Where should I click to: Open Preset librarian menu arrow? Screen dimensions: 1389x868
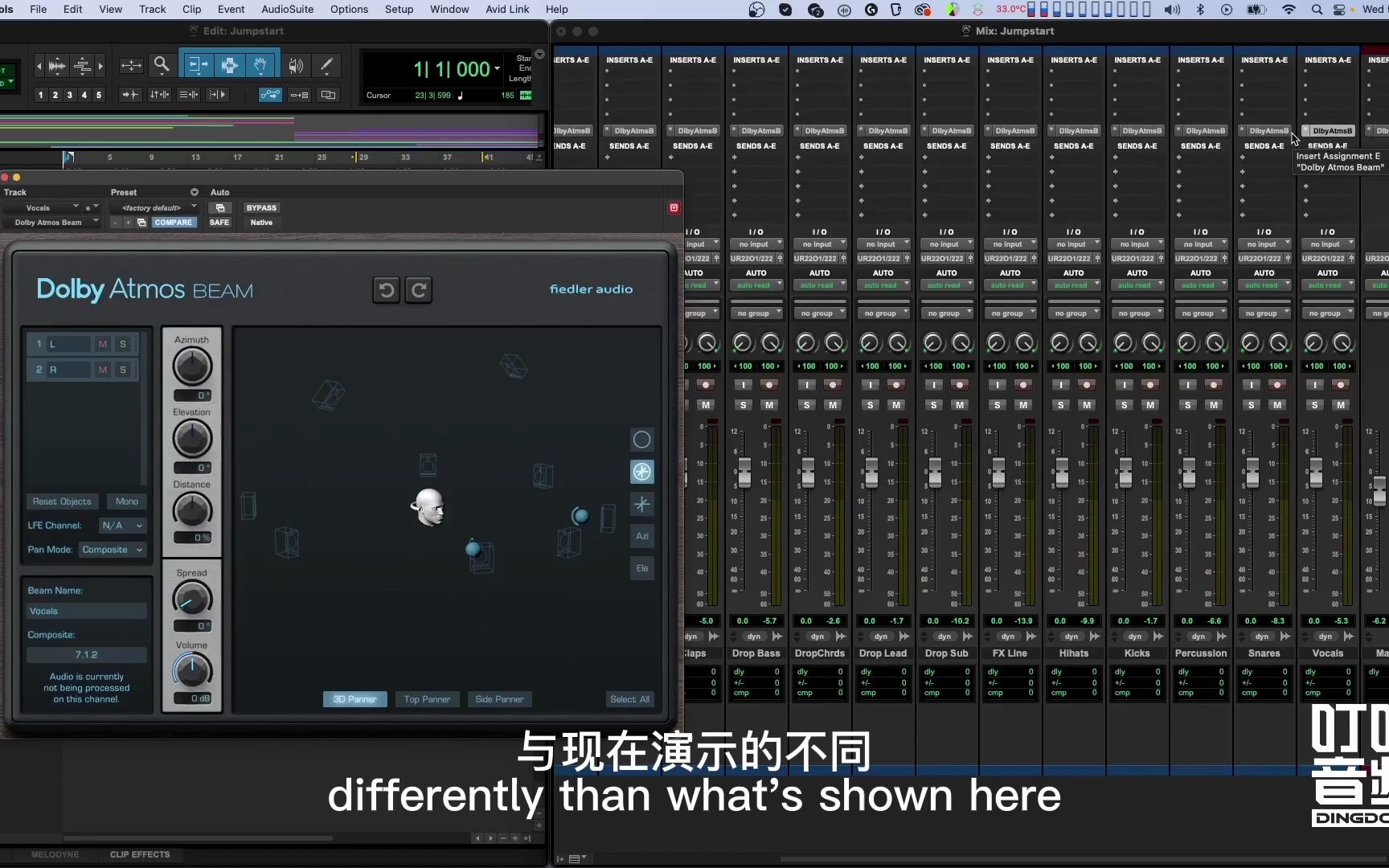195,193
